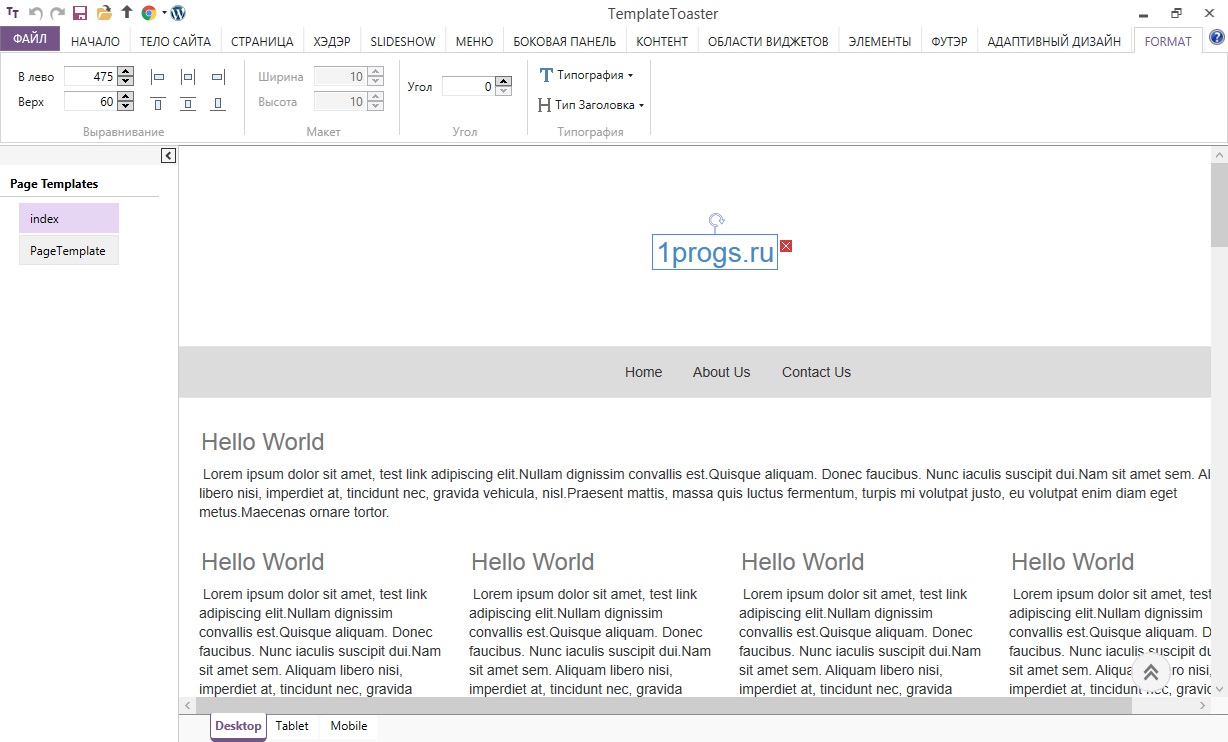
Task: Click the first full-width Hello World heading
Action: click(x=263, y=442)
